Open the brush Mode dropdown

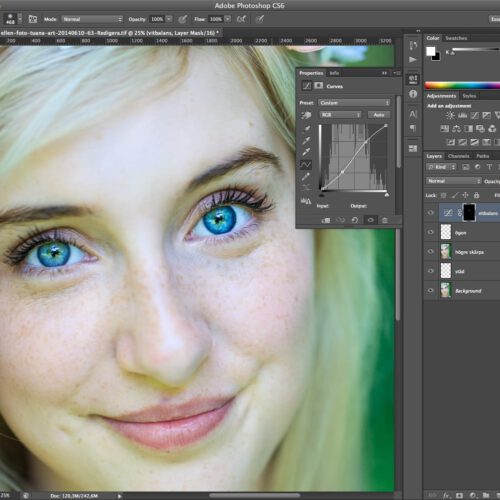click(92, 19)
